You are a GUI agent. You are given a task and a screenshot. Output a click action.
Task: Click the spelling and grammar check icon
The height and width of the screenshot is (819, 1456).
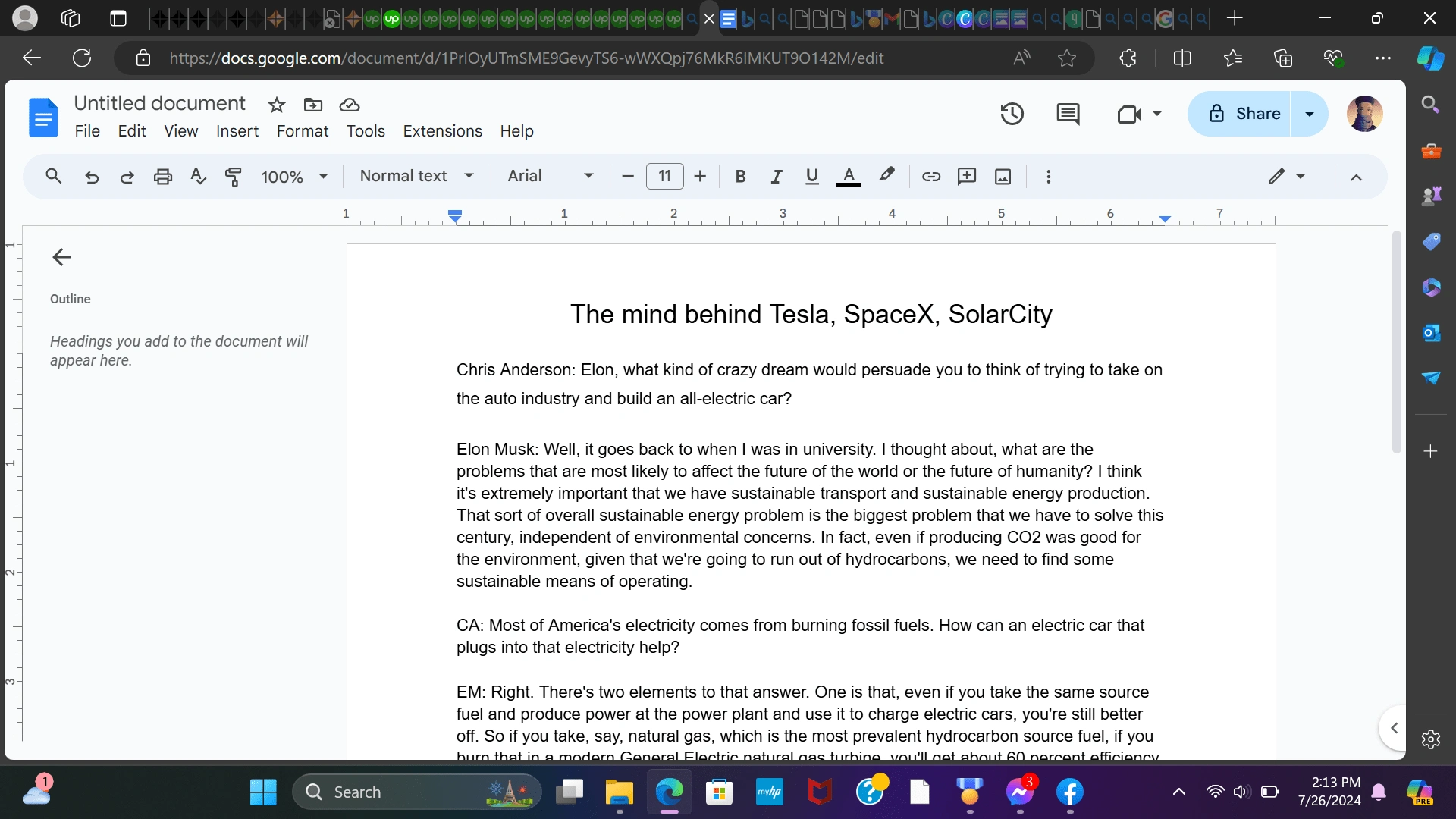coord(198,177)
